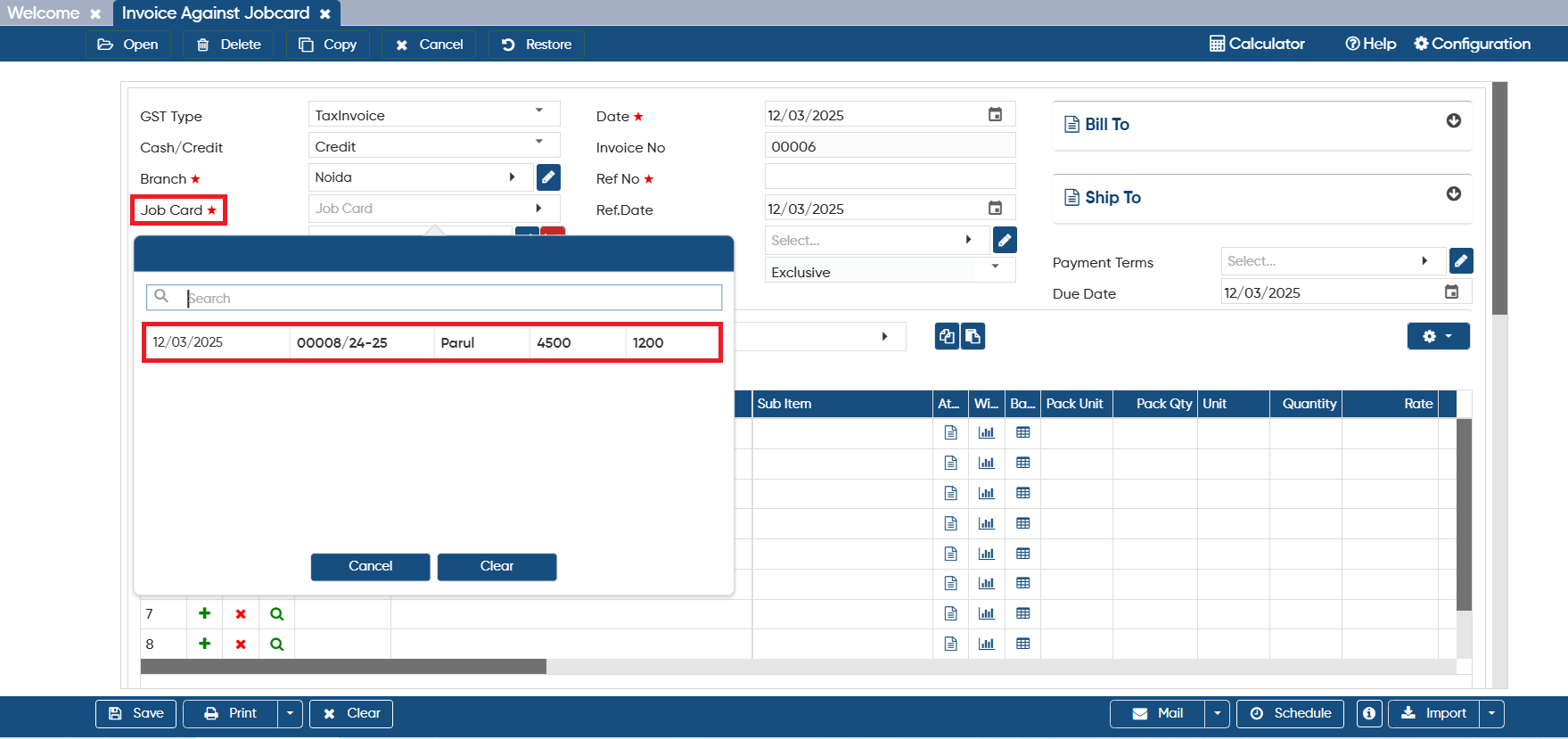Image resolution: width=1568 pixels, height=739 pixels.
Task: Click the red delete cross in row 8
Action: click(x=241, y=644)
